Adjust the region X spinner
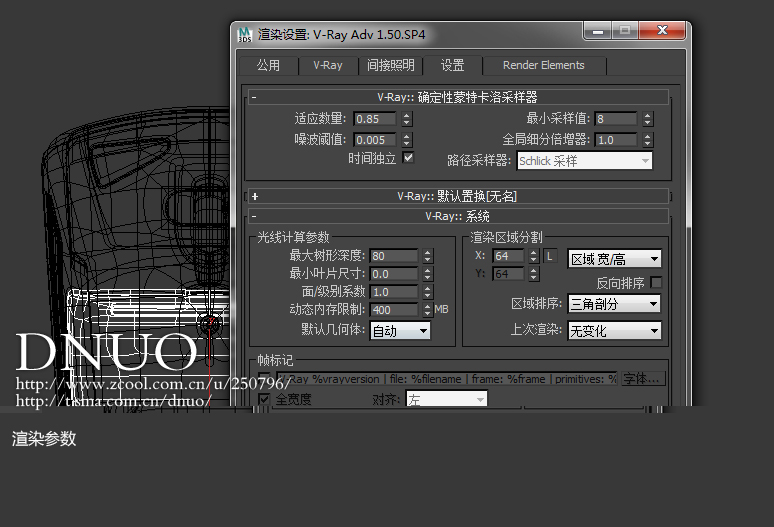The height and width of the screenshot is (527, 774). tap(534, 256)
